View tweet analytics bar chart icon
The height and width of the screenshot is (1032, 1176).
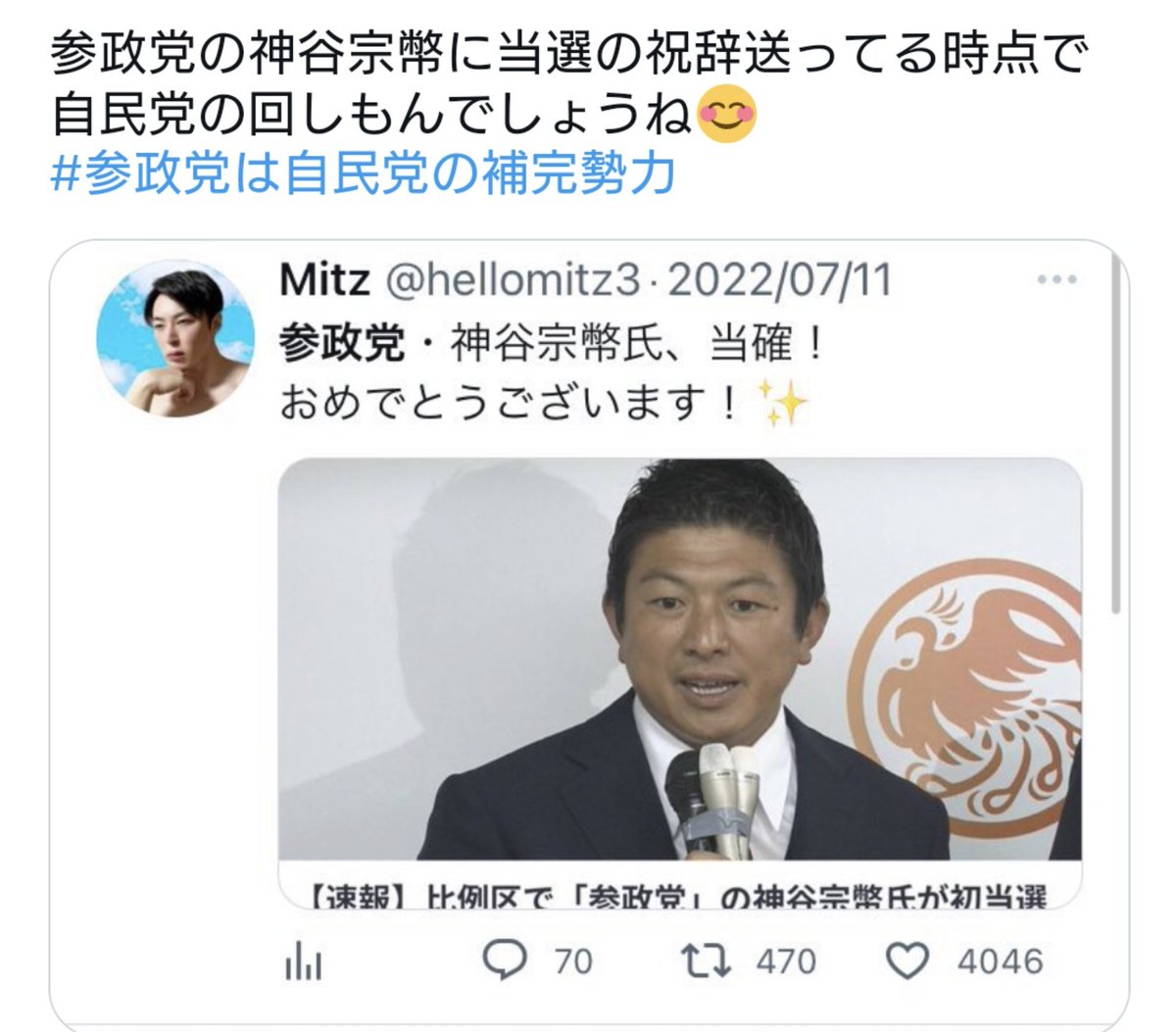click(x=303, y=962)
